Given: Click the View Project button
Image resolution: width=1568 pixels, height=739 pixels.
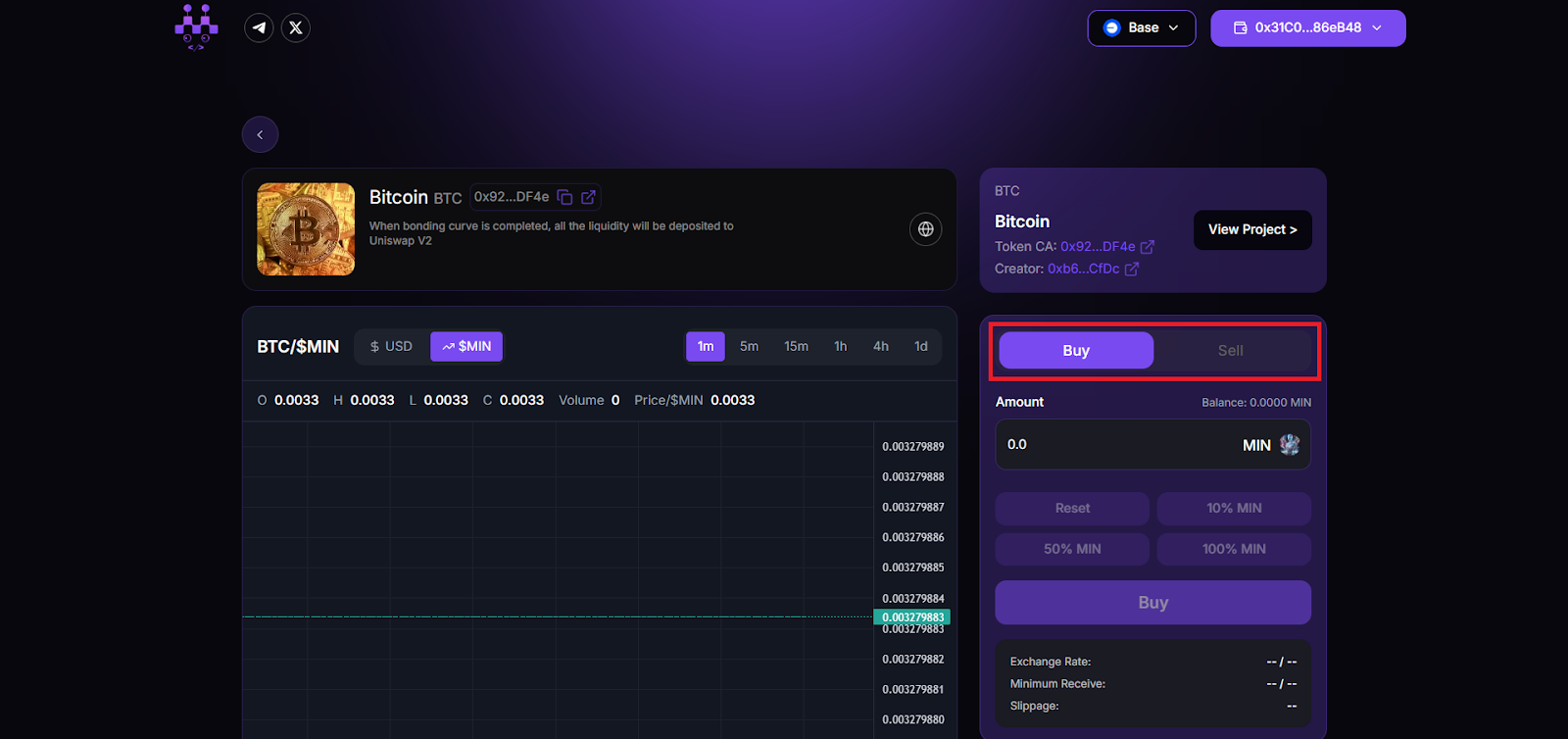Looking at the screenshot, I should click(x=1251, y=229).
